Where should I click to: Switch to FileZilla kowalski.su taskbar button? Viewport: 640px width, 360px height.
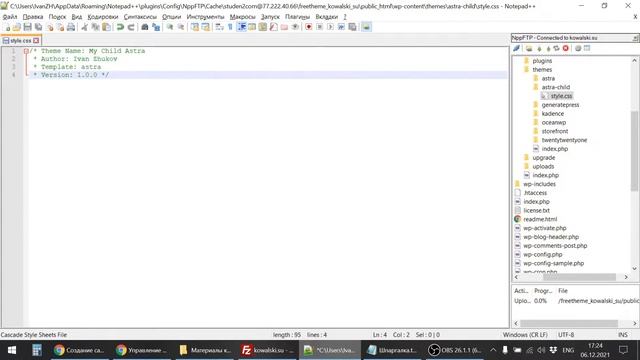point(267,350)
